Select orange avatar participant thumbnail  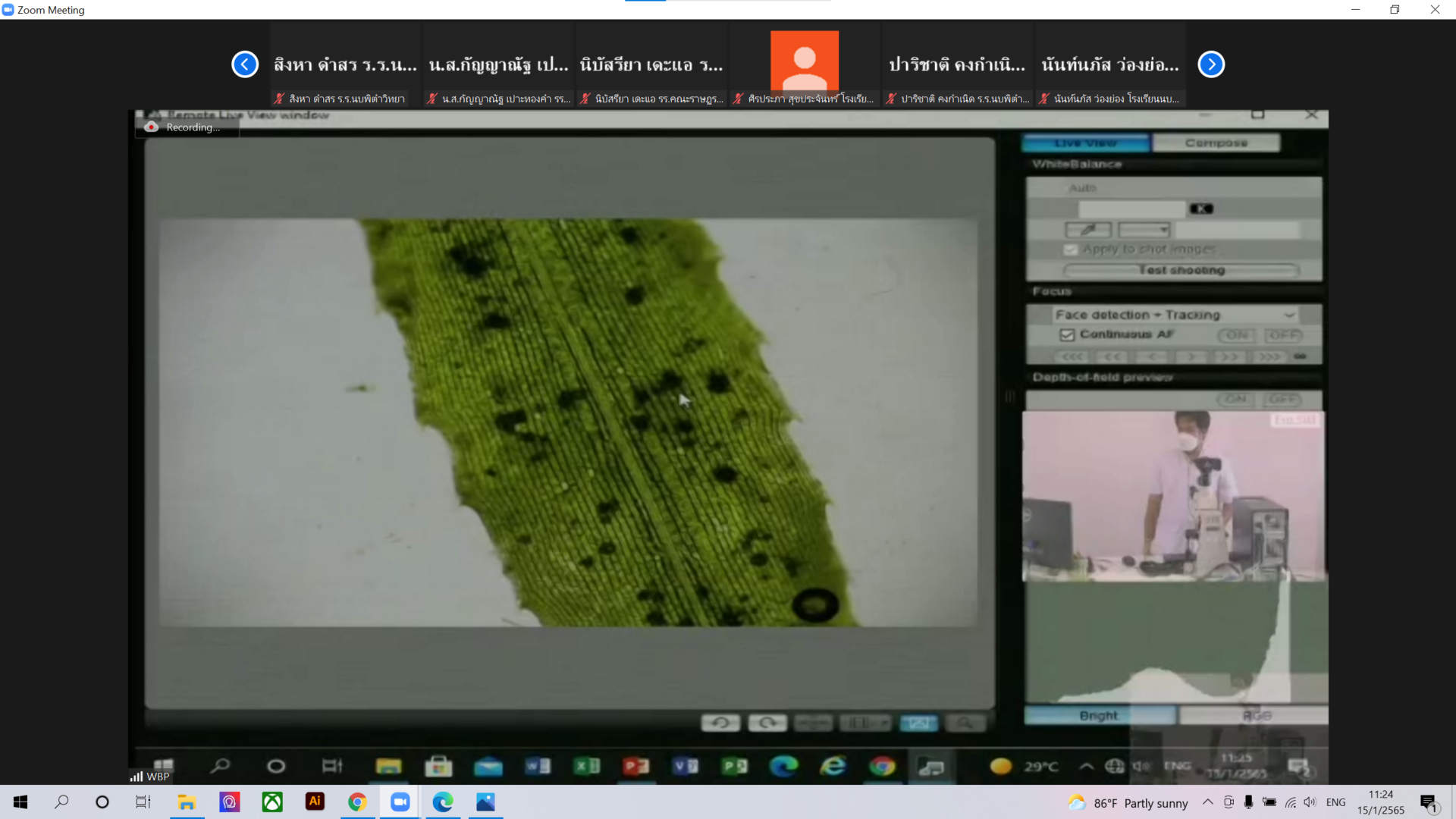tap(805, 61)
